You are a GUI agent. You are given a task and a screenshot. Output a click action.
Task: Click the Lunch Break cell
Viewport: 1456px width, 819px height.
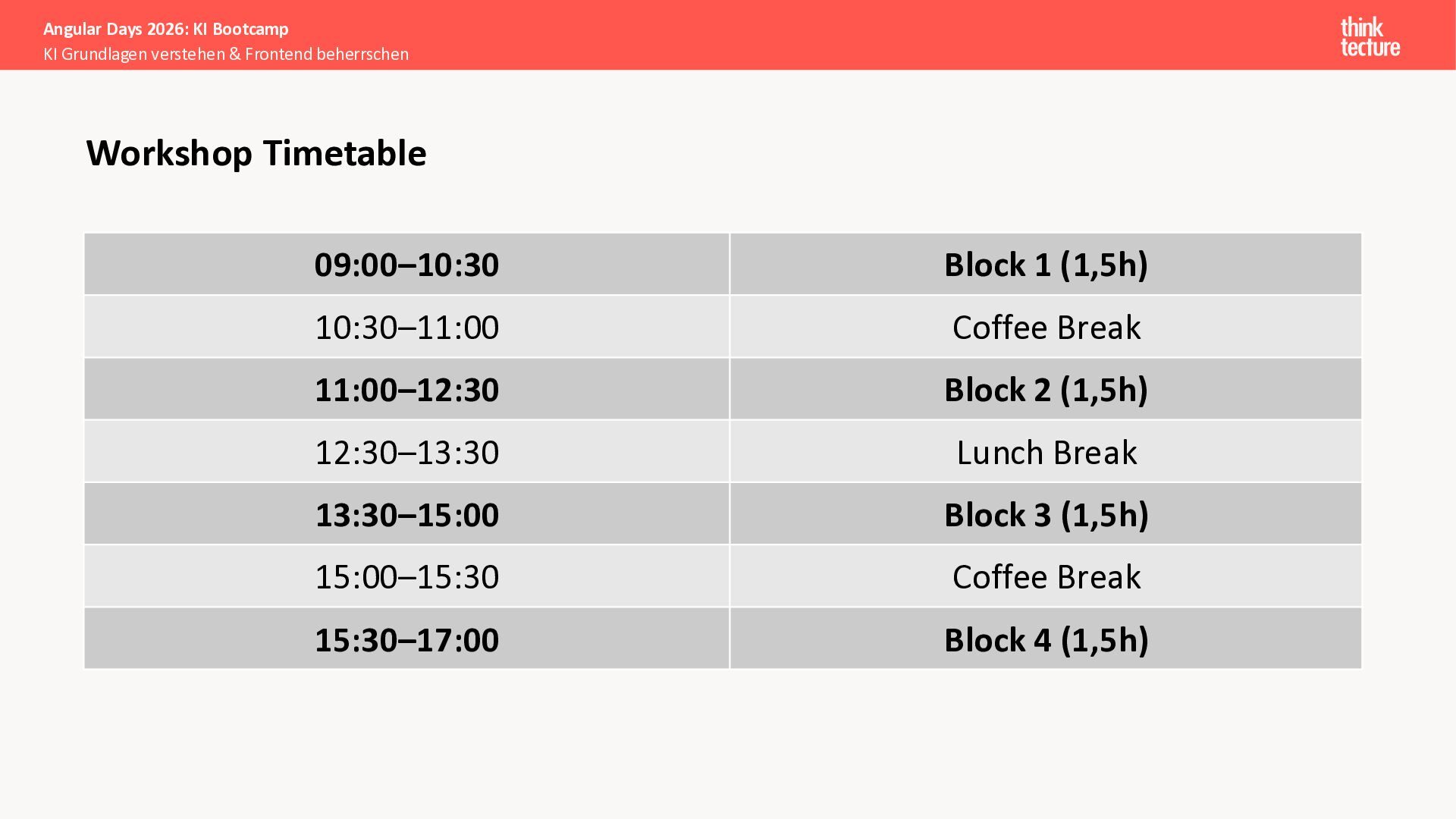(x=1046, y=452)
